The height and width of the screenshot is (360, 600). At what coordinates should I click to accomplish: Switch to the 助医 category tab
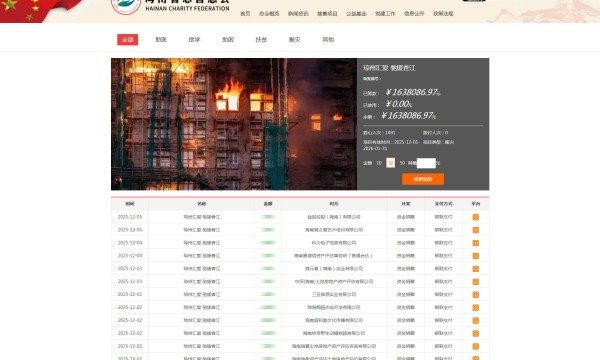tap(161, 39)
